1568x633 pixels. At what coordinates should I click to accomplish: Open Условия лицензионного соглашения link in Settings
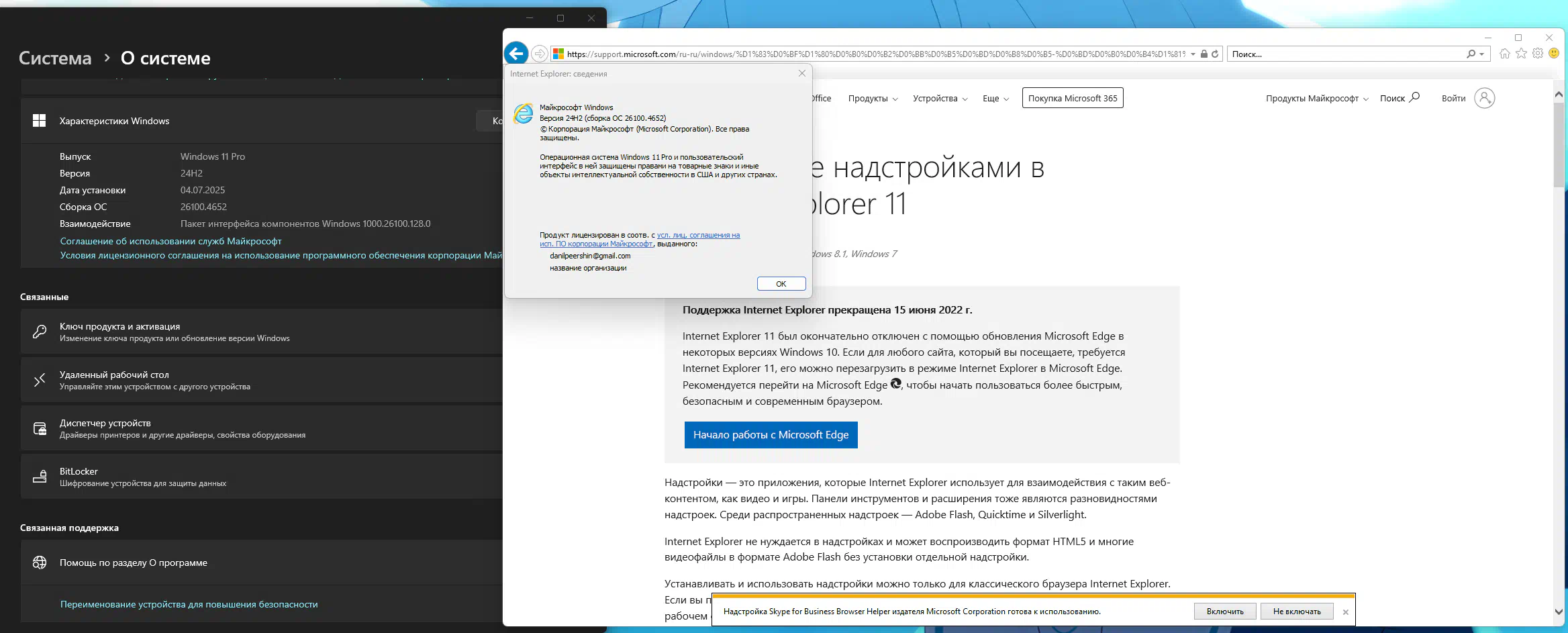(281, 255)
